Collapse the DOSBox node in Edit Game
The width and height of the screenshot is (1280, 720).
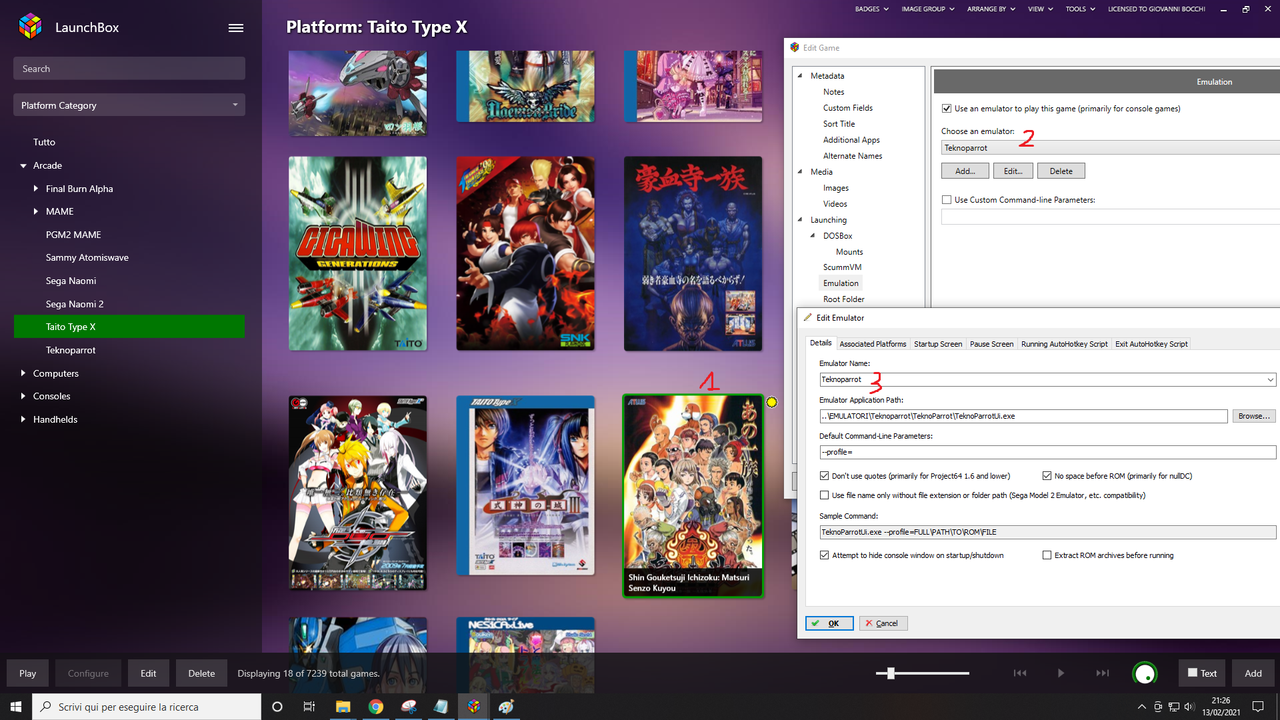point(813,236)
